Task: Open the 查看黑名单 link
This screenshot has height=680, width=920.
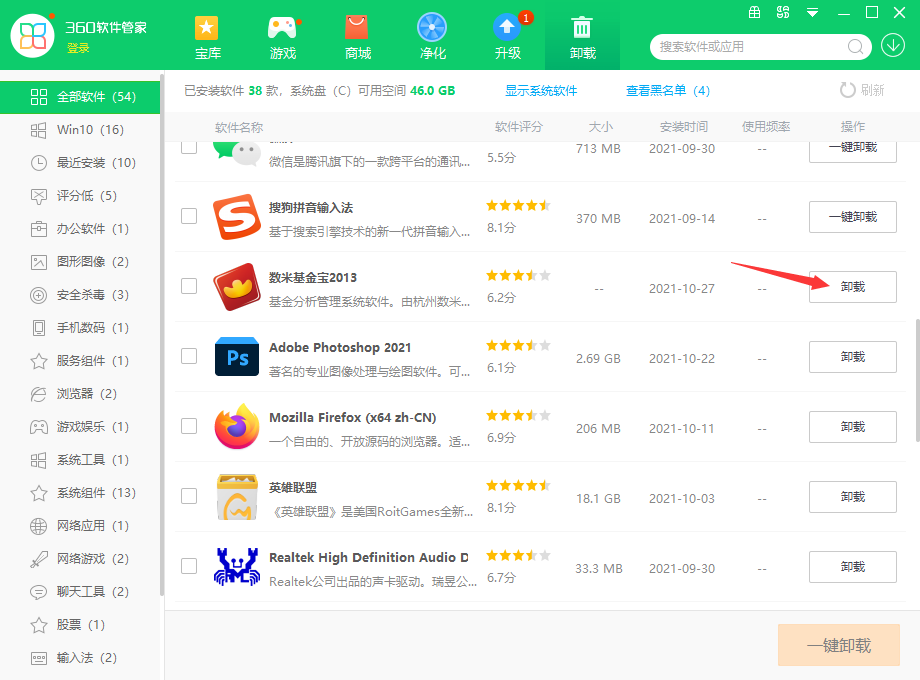Action: point(667,91)
